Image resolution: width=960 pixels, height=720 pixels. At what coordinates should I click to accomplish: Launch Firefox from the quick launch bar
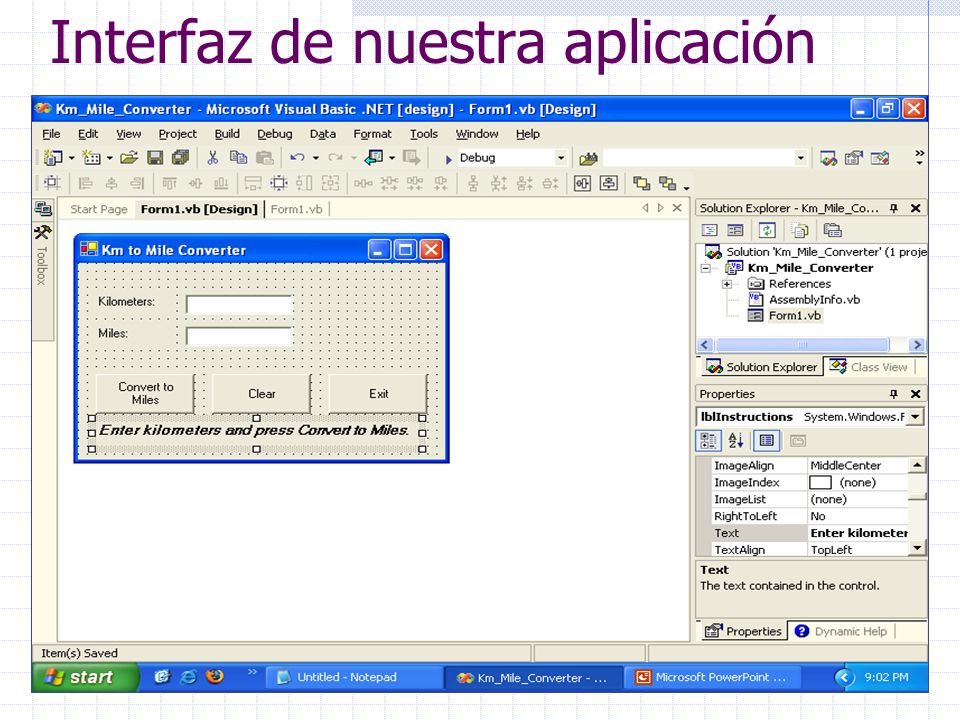(215, 677)
